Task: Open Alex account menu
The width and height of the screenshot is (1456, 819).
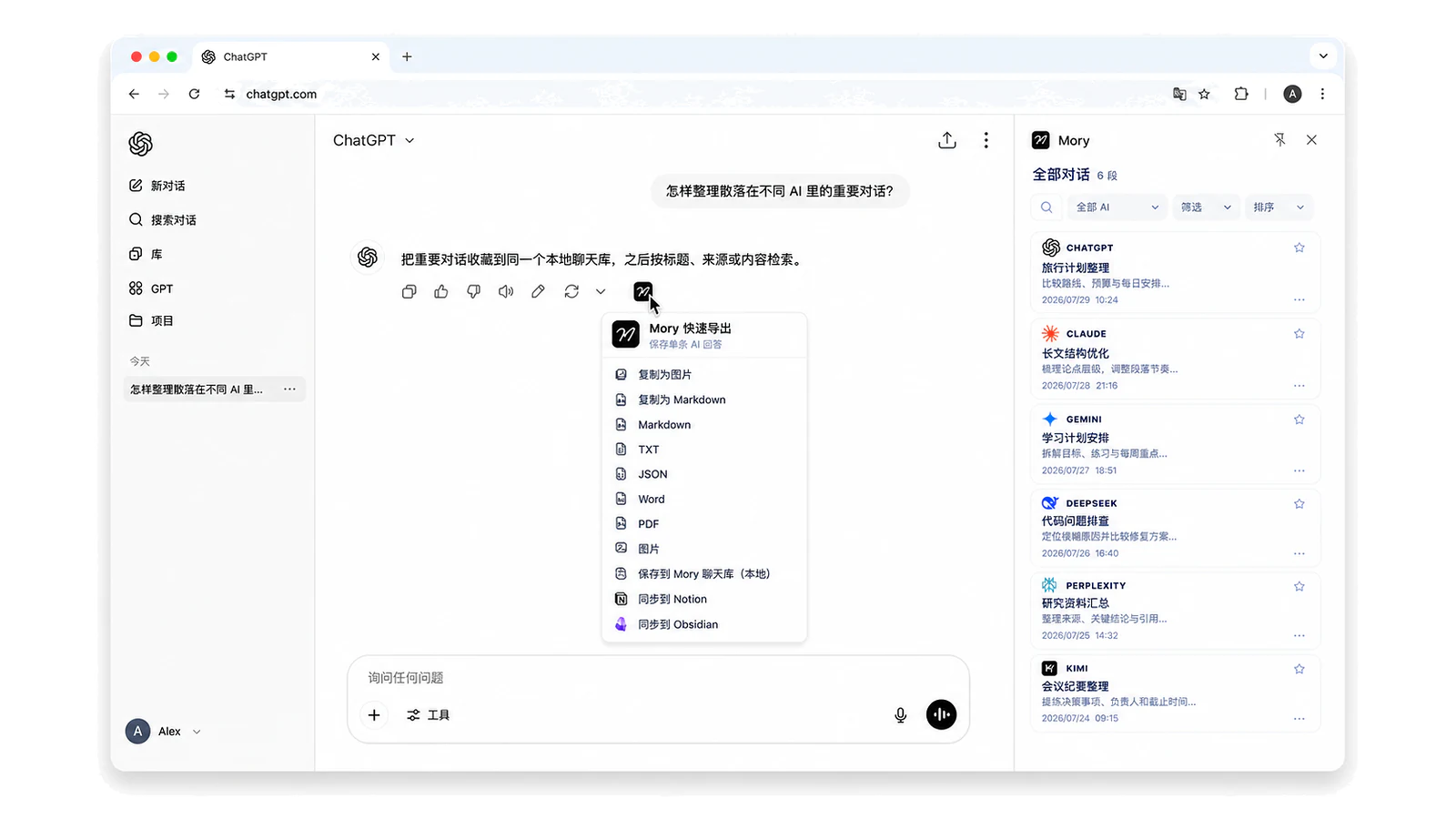Action: 164,732
